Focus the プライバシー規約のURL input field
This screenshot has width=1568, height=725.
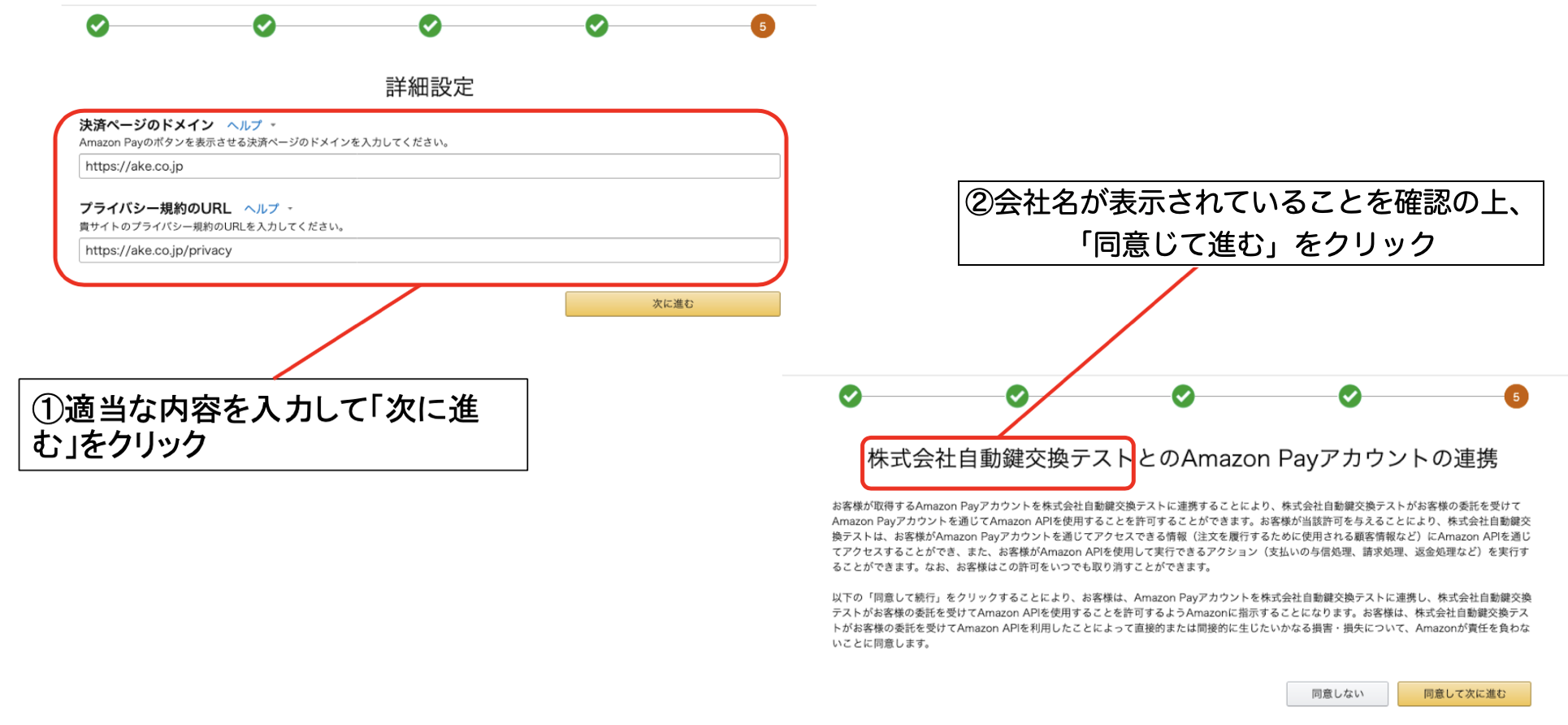429,250
